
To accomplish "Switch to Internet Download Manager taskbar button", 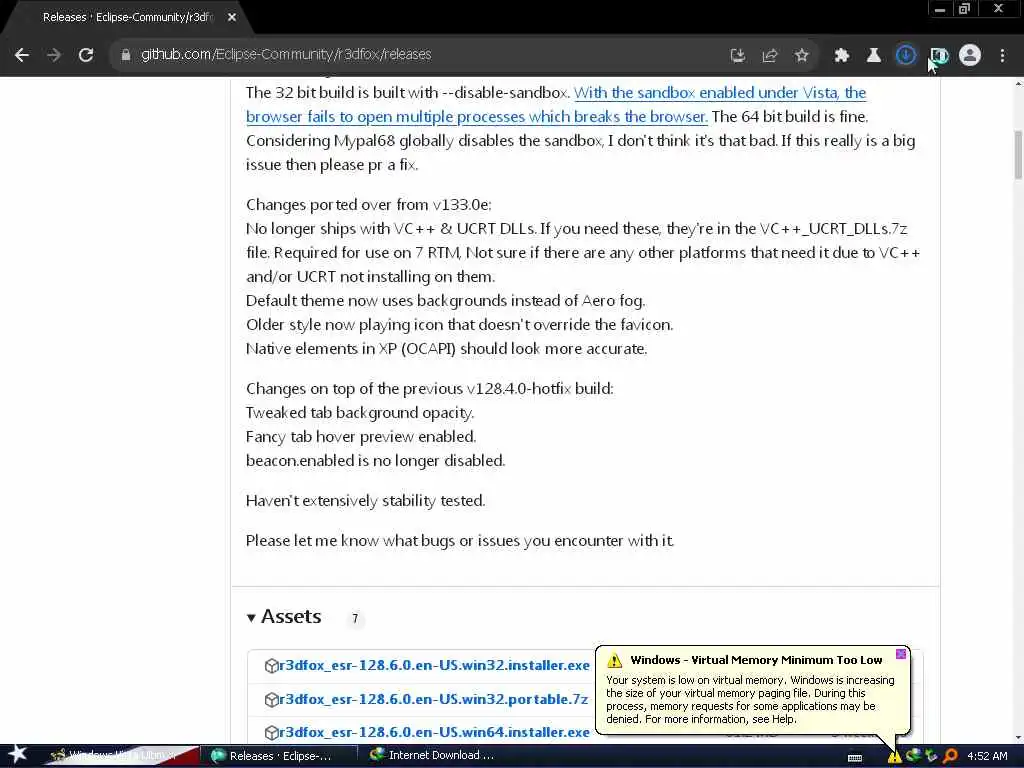I will pyautogui.click(x=432, y=756).
